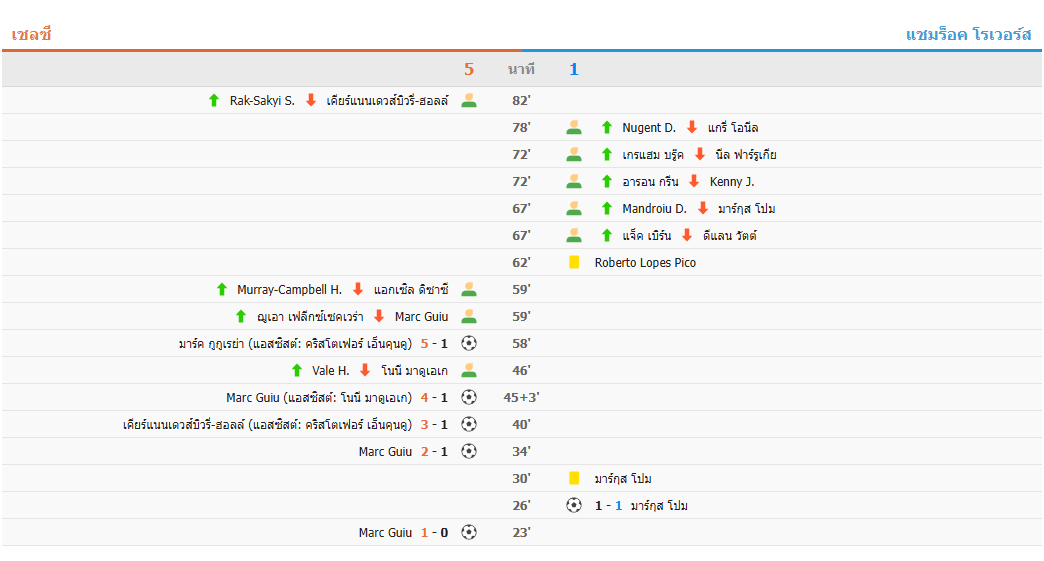Click green up arrow beside Murray-Campbell H.

pyautogui.click(x=222, y=289)
